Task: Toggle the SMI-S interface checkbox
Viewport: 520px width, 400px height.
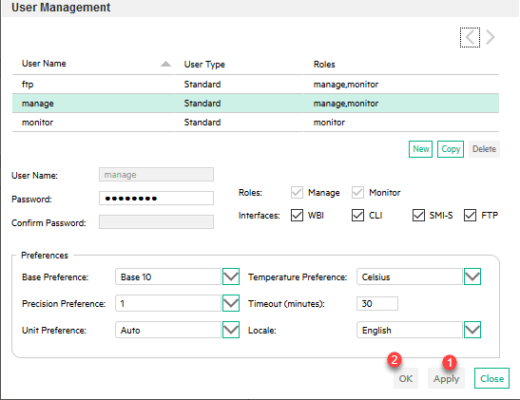Action: click(418, 215)
